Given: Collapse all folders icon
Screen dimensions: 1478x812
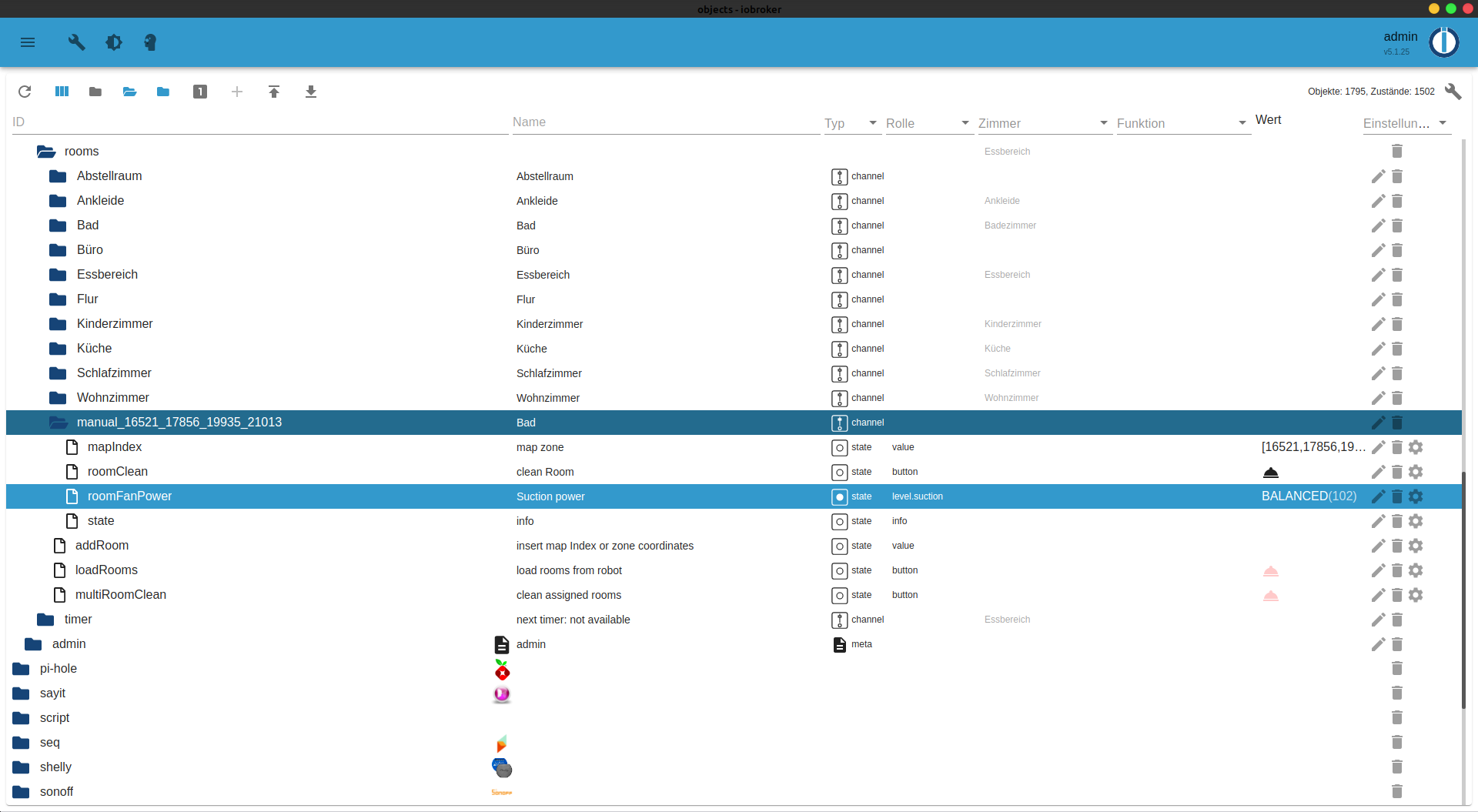Looking at the screenshot, I should [x=95, y=92].
